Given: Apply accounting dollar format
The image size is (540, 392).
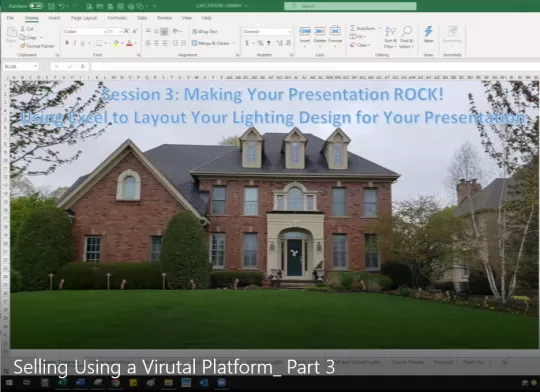Looking at the screenshot, I should tap(247, 43).
